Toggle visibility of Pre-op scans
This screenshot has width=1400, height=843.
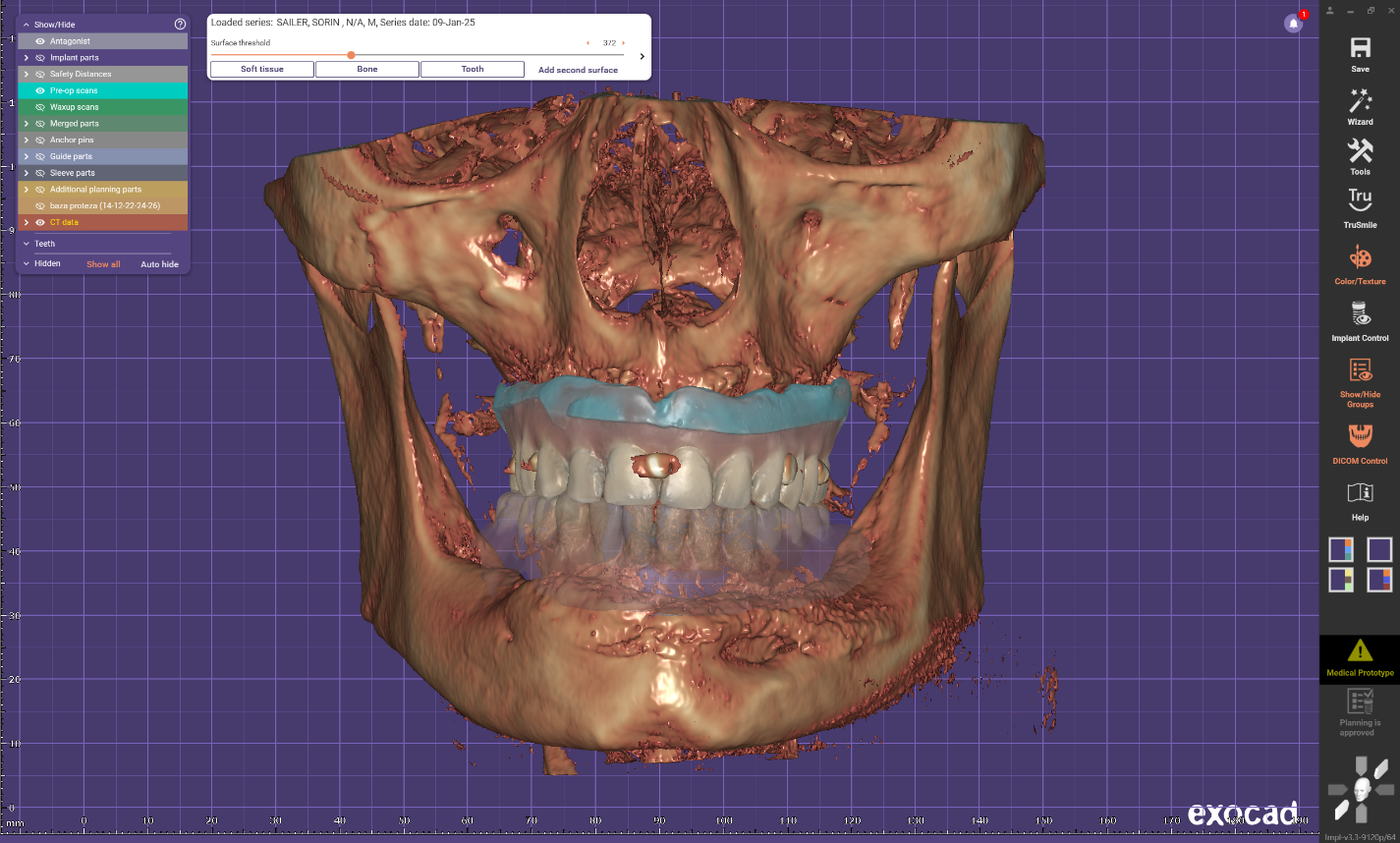pyautogui.click(x=40, y=90)
